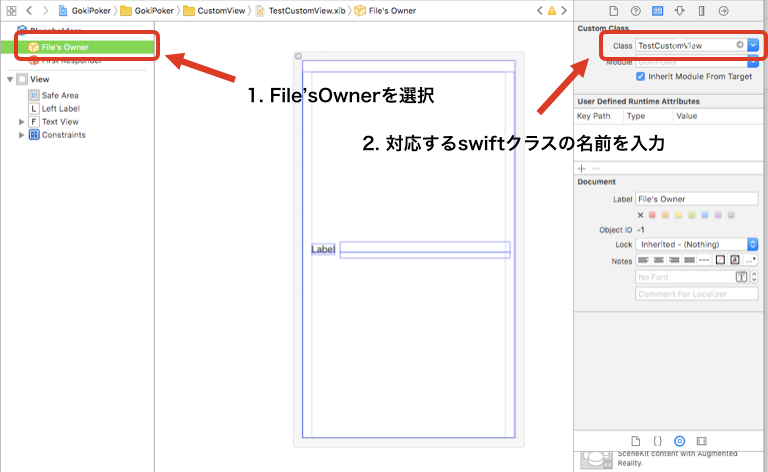Image resolution: width=768 pixels, height=472 pixels.
Task: Select the View item in outline
Action: tap(40, 79)
